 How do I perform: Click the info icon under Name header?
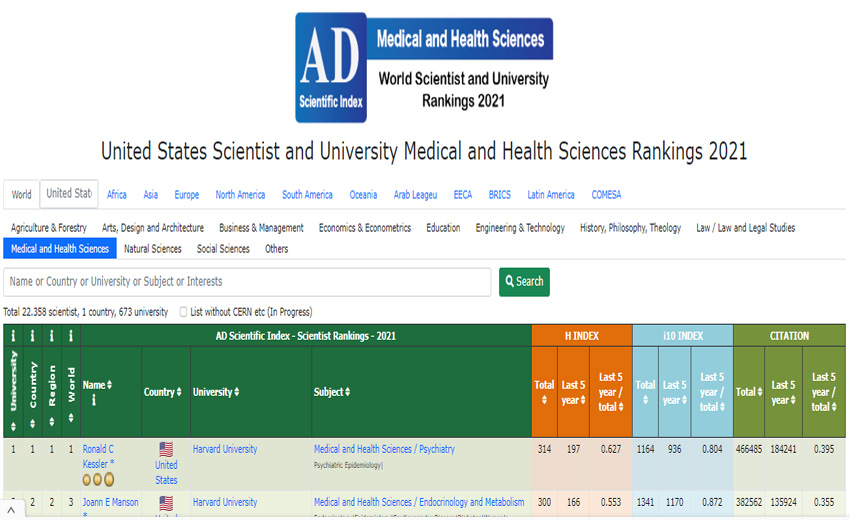94,401
